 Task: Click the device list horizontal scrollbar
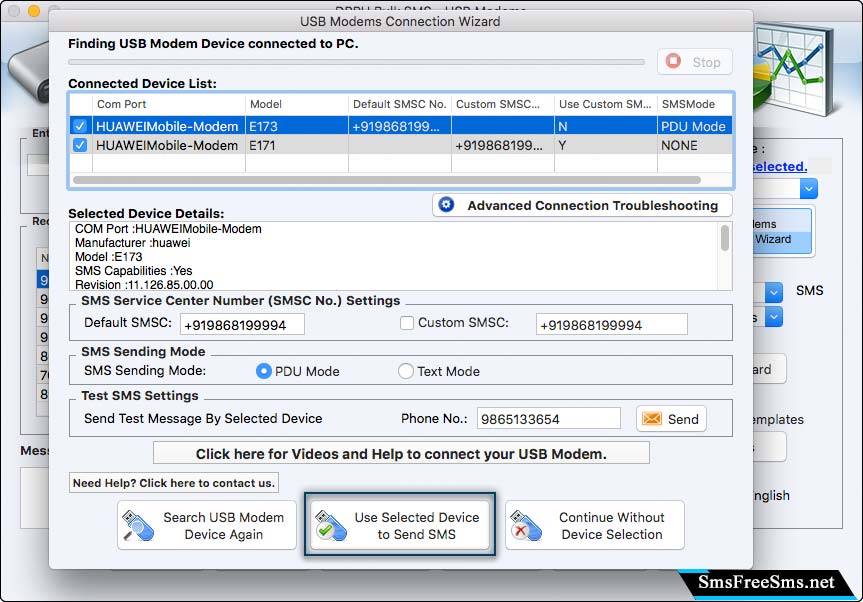pyautogui.click(x=387, y=180)
